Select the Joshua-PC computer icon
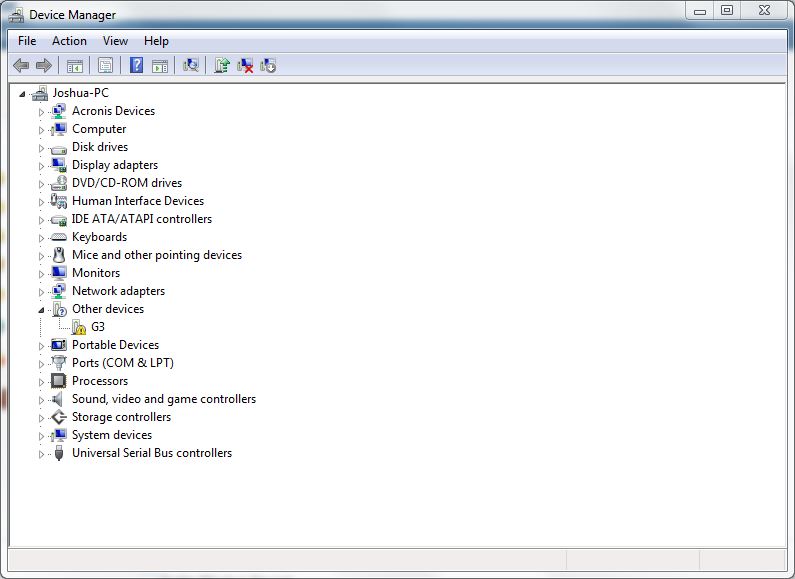The height and width of the screenshot is (579, 795). point(40,93)
